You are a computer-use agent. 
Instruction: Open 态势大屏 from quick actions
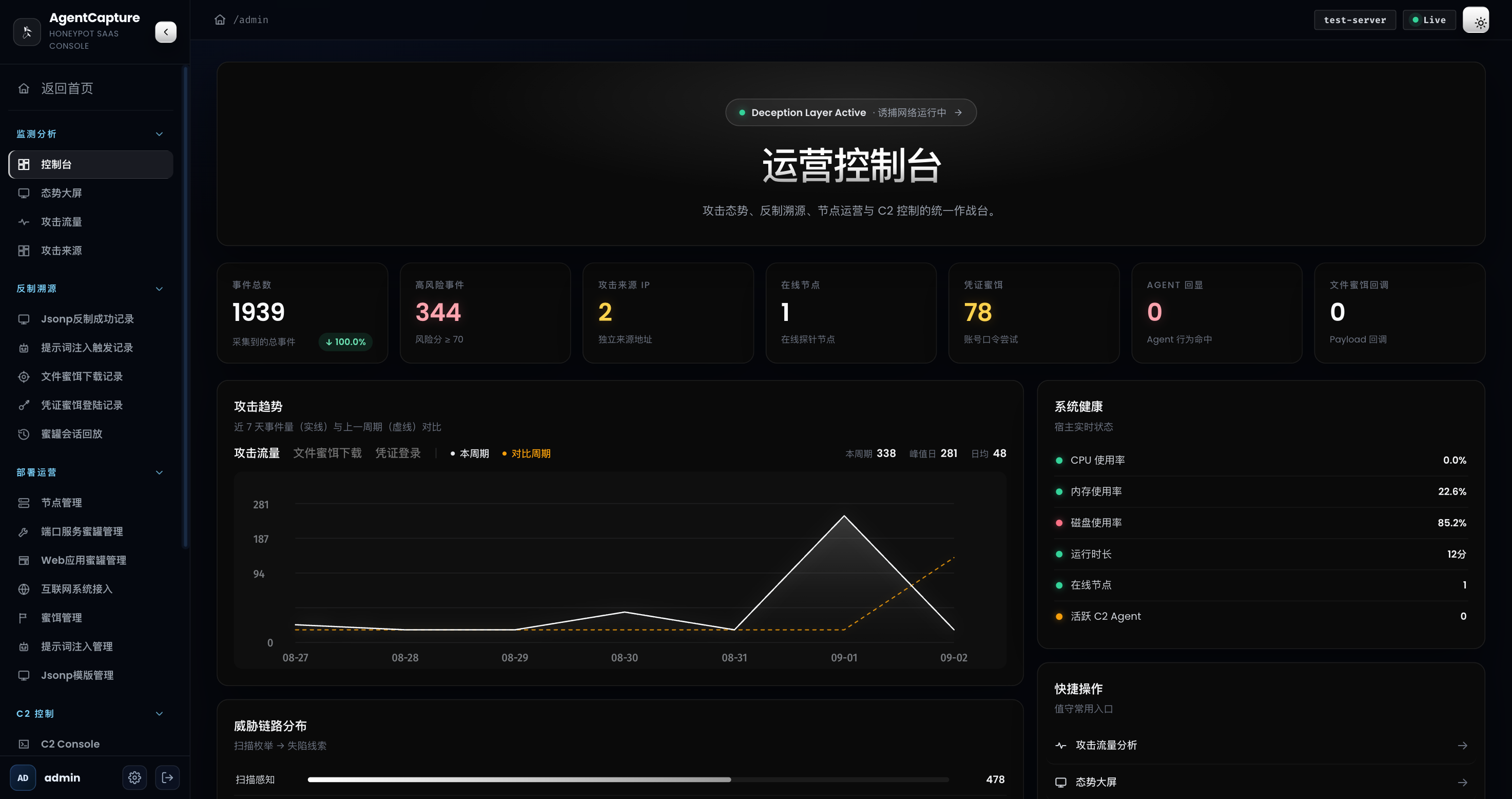(1261, 782)
